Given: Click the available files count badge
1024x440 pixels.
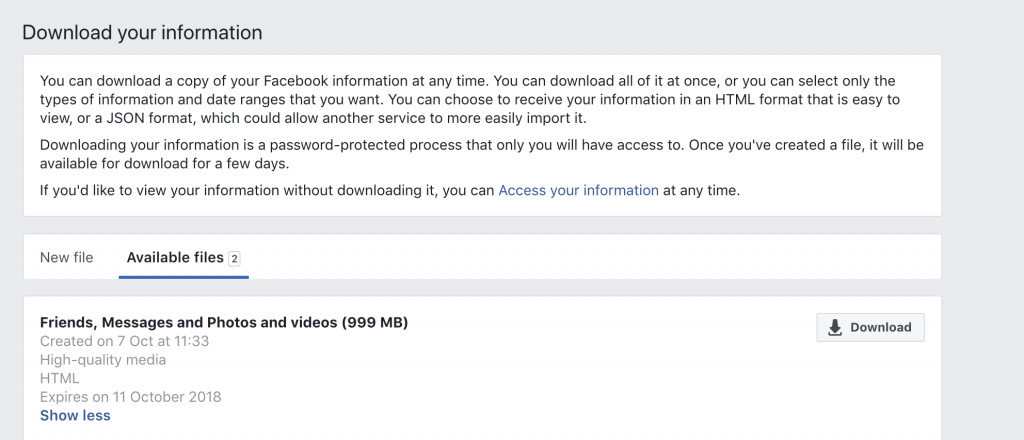Looking at the screenshot, I should click(x=234, y=259).
